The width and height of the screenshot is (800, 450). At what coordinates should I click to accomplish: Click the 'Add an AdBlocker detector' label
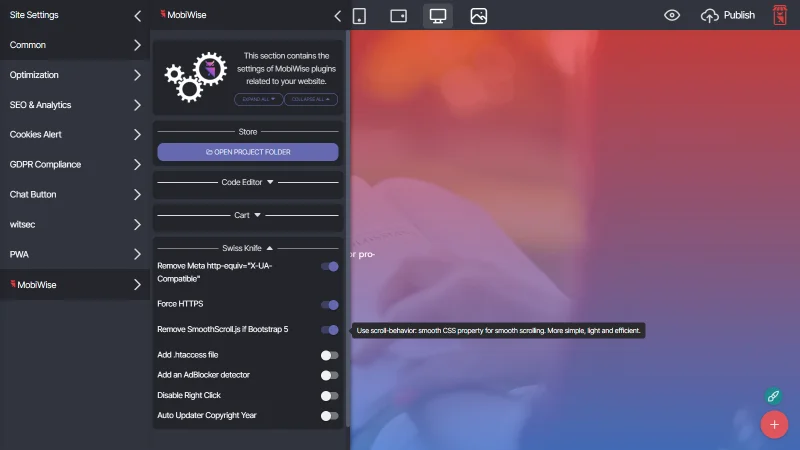(203, 374)
